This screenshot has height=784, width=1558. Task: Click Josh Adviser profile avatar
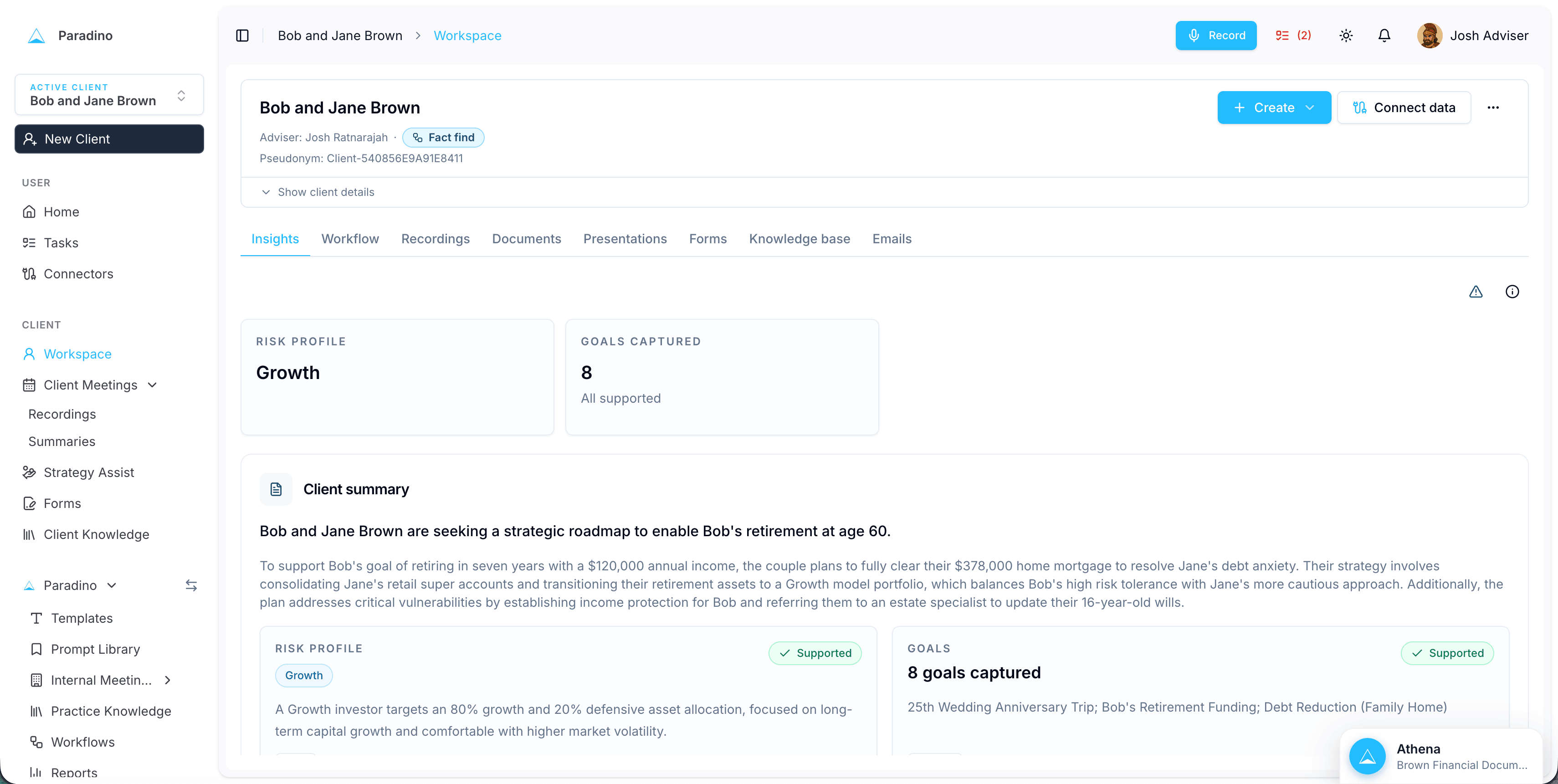pyautogui.click(x=1429, y=36)
